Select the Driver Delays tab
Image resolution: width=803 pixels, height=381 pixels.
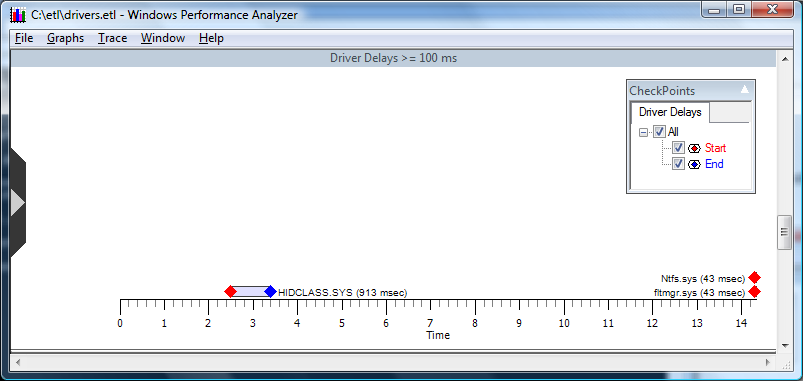[x=670, y=113]
